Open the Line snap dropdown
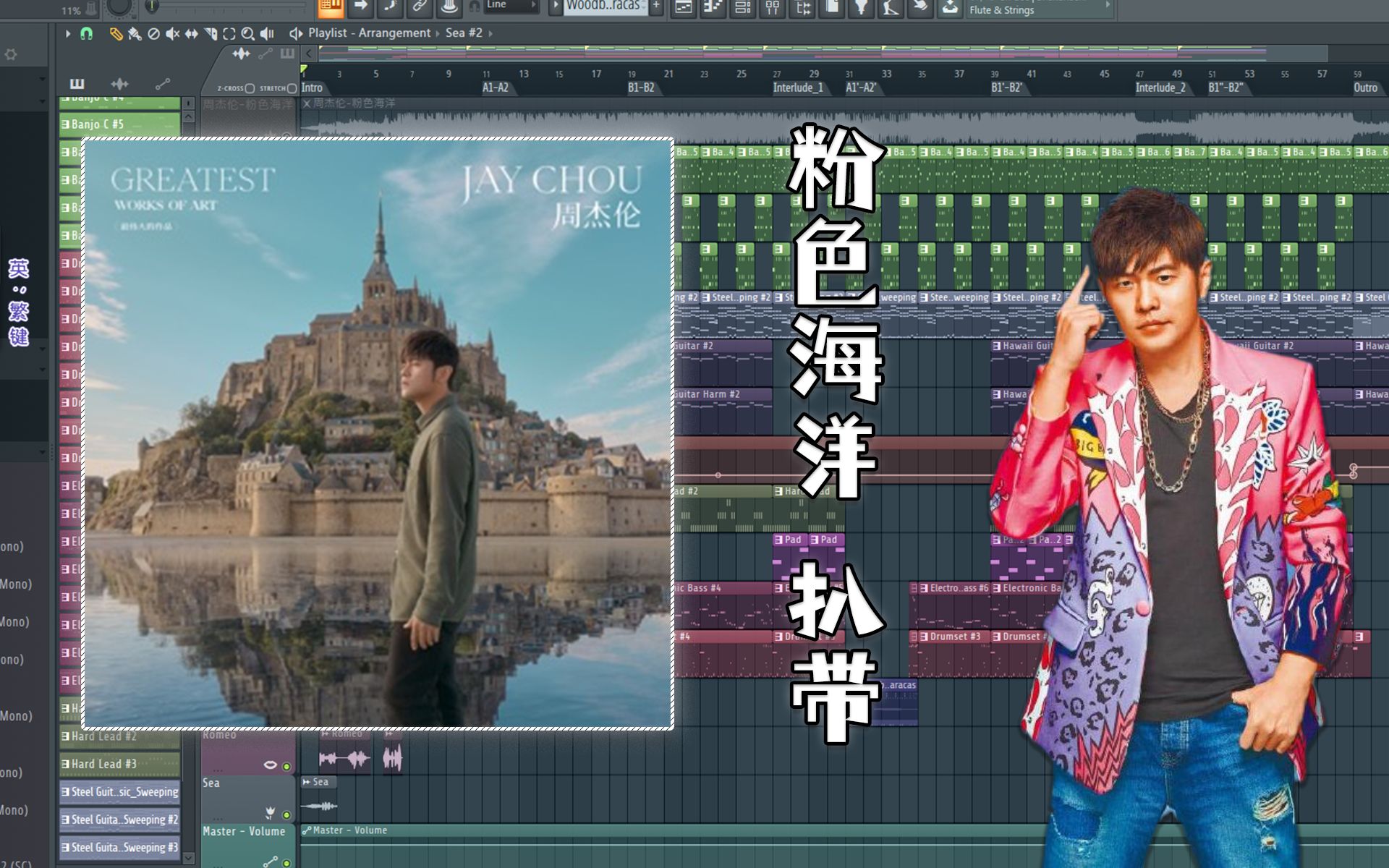1389x868 pixels. coord(511,6)
